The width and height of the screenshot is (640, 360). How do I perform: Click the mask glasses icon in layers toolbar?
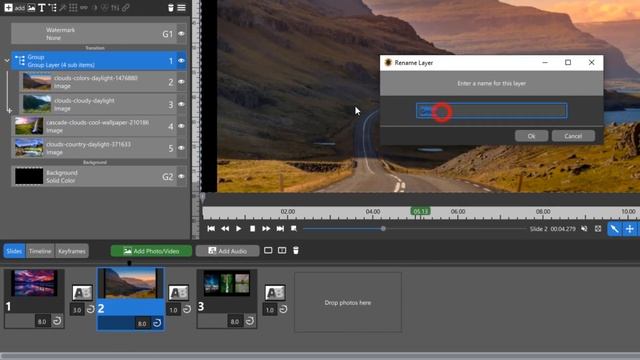click(x=84, y=8)
